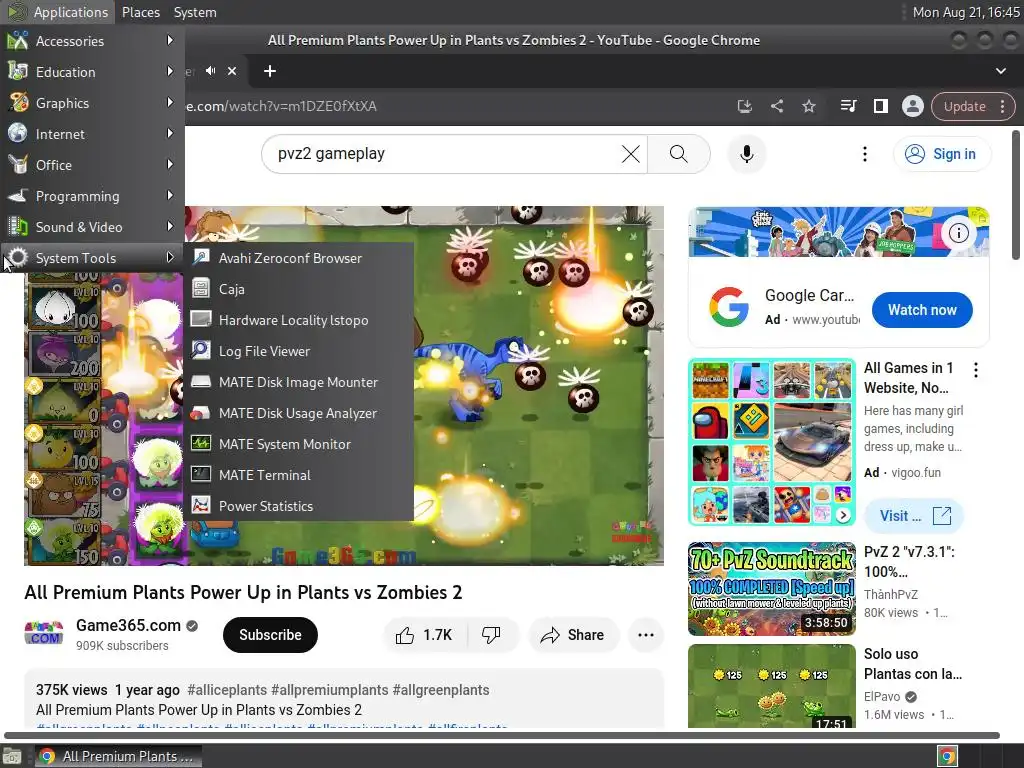Open PvZ Soundtrack video thumbnail

coord(771,588)
